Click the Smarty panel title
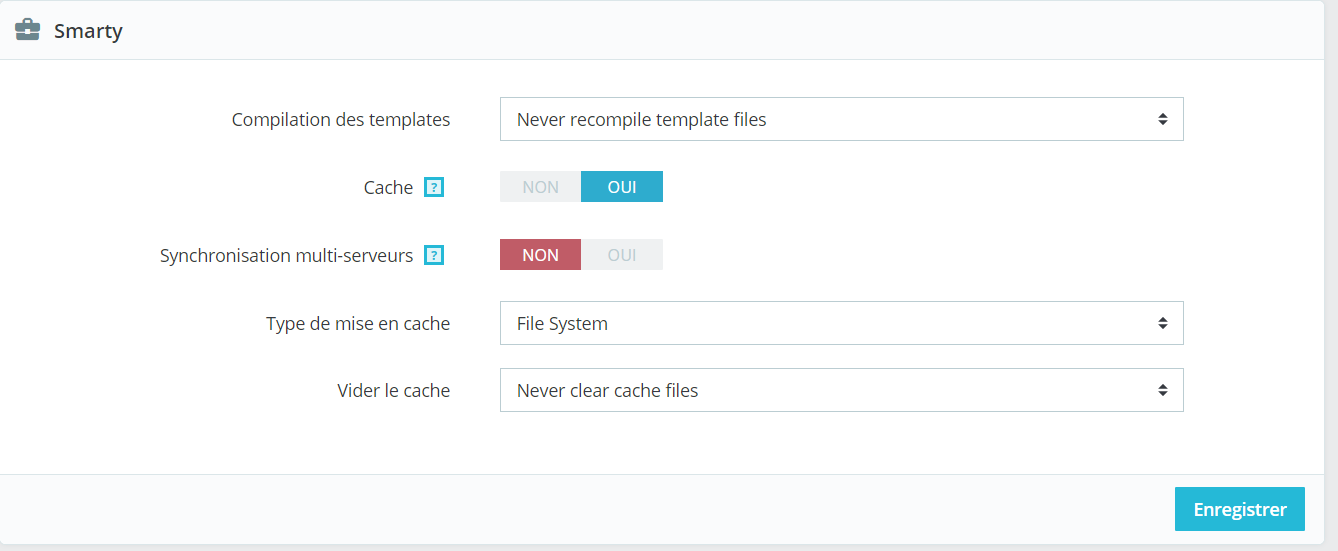Screen dimensions: 1338x551 (x=88, y=31)
